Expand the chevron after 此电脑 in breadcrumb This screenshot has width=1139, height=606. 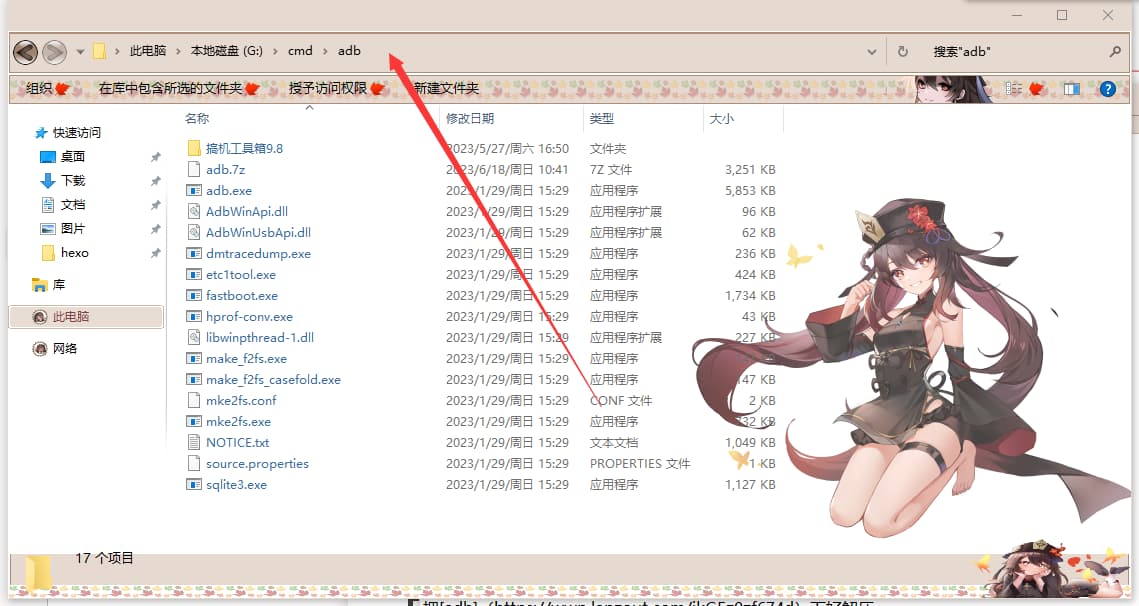pyautogui.click(x=179, y=51)
